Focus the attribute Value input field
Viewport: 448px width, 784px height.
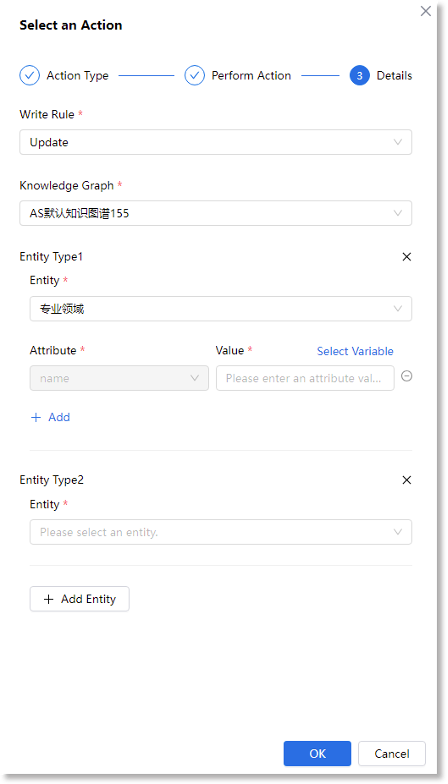[305, 378]
